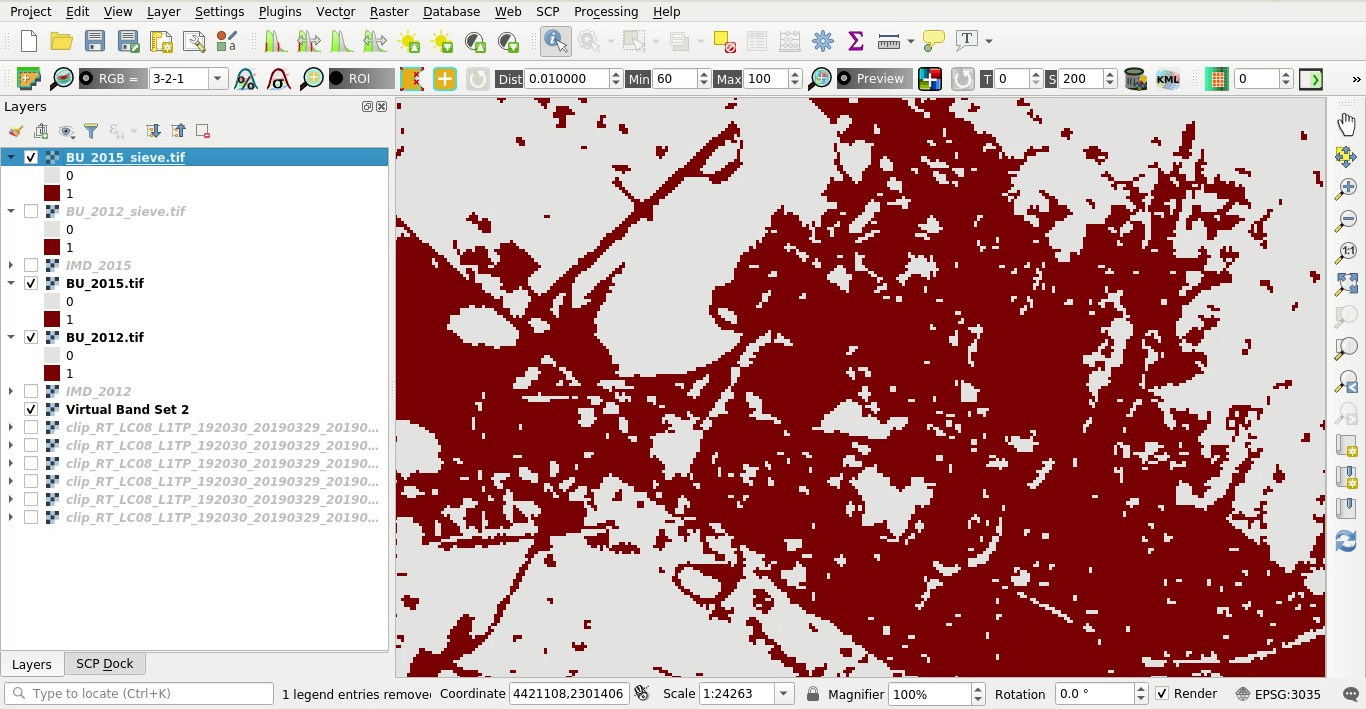
Task: Open the Scale 1:24263 dropdown
Action: click(x=785, y=694)
